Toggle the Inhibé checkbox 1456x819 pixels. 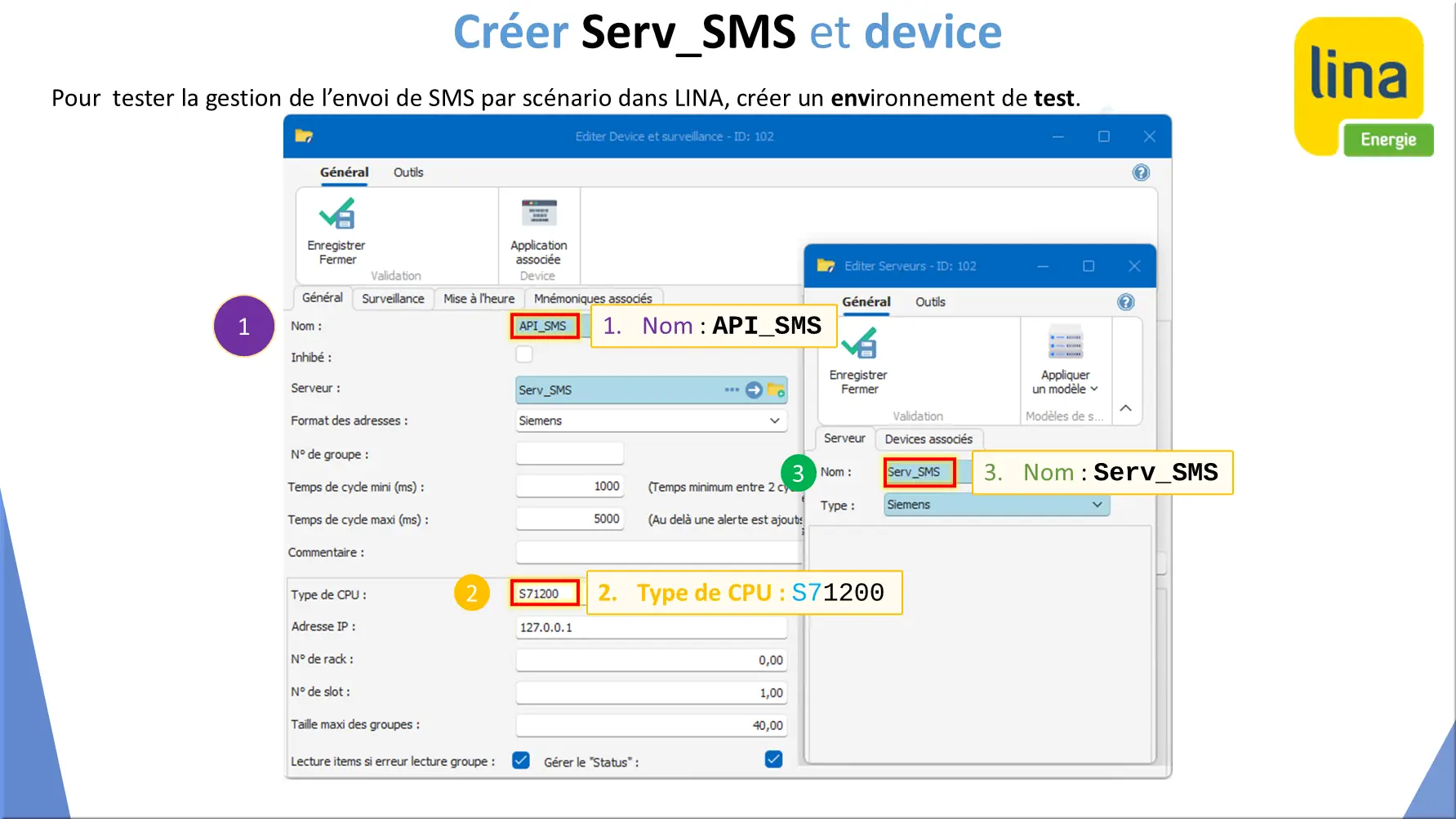[x=524, y=354]
